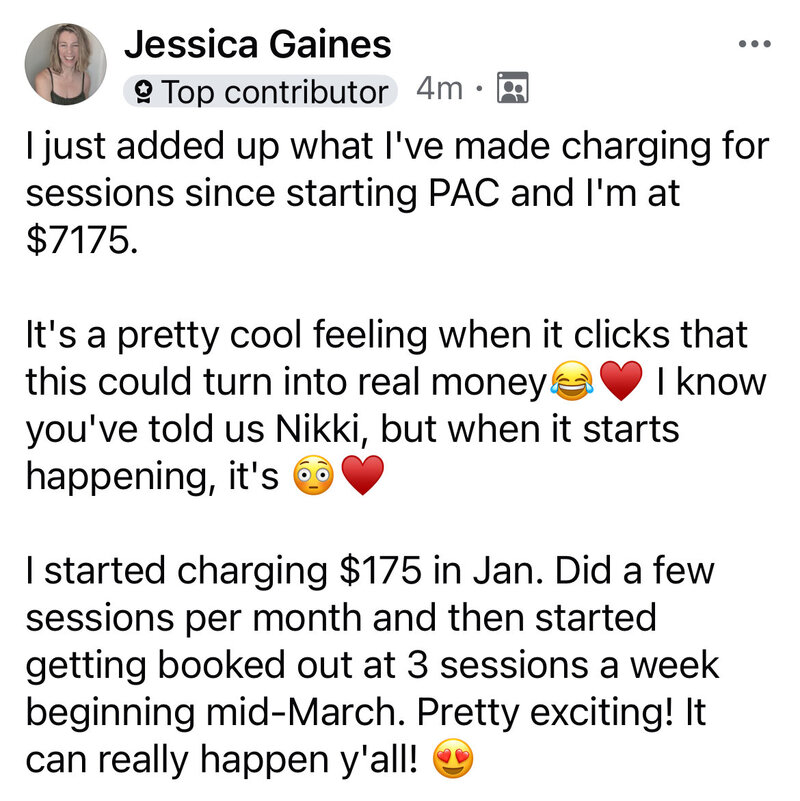Click the Top contributor badge medal icon
The image size is (800, 801).
144,92
